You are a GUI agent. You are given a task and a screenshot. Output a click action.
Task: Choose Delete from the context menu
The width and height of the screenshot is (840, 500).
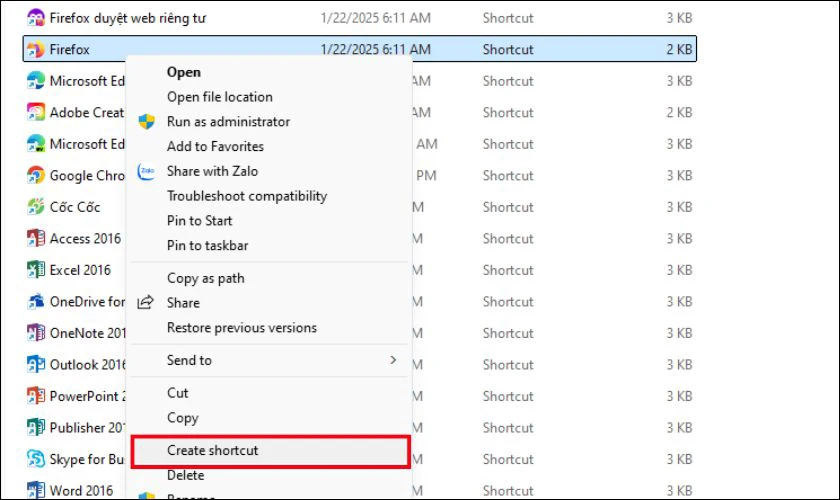coord(185,475)
